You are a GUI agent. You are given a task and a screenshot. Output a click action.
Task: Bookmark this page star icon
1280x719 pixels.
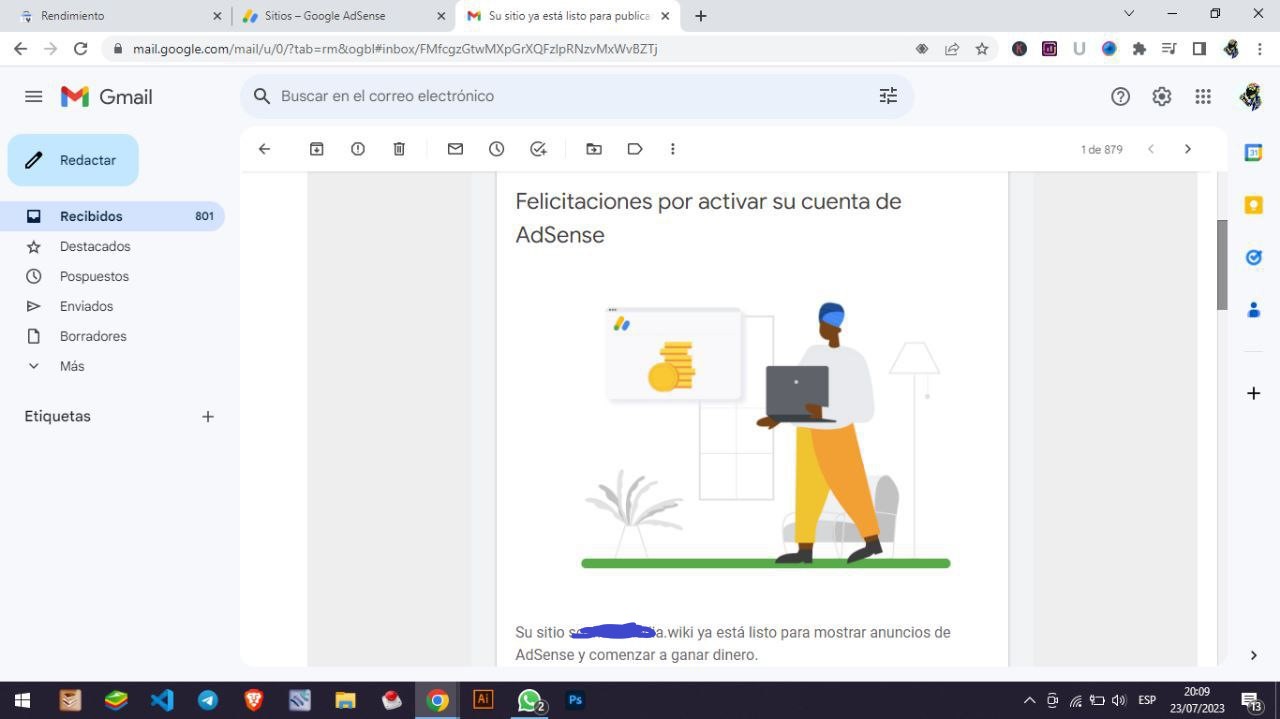pos(982,48)
